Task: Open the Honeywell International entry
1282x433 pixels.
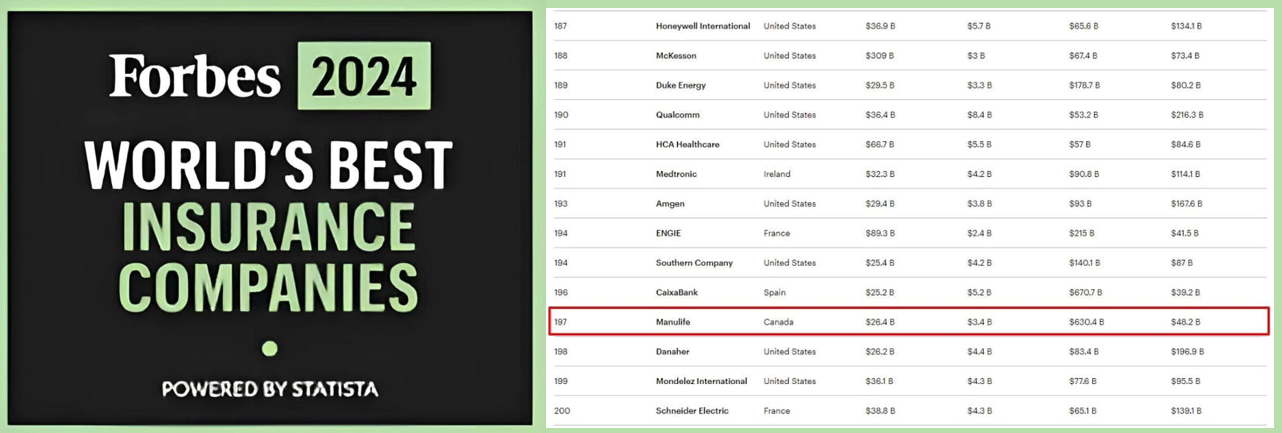Action: point(703,26)
